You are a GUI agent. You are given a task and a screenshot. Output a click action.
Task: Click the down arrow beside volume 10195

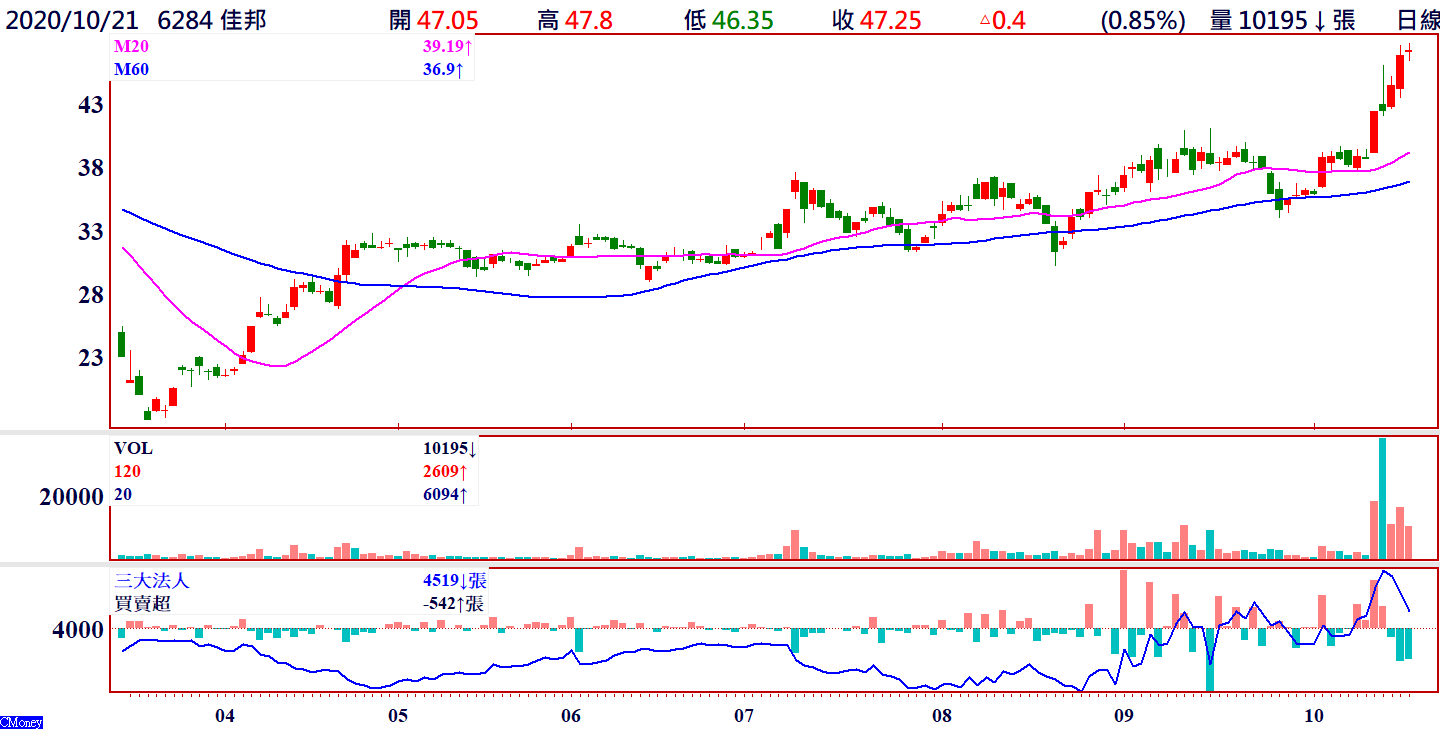click(x=1318, y=20)
